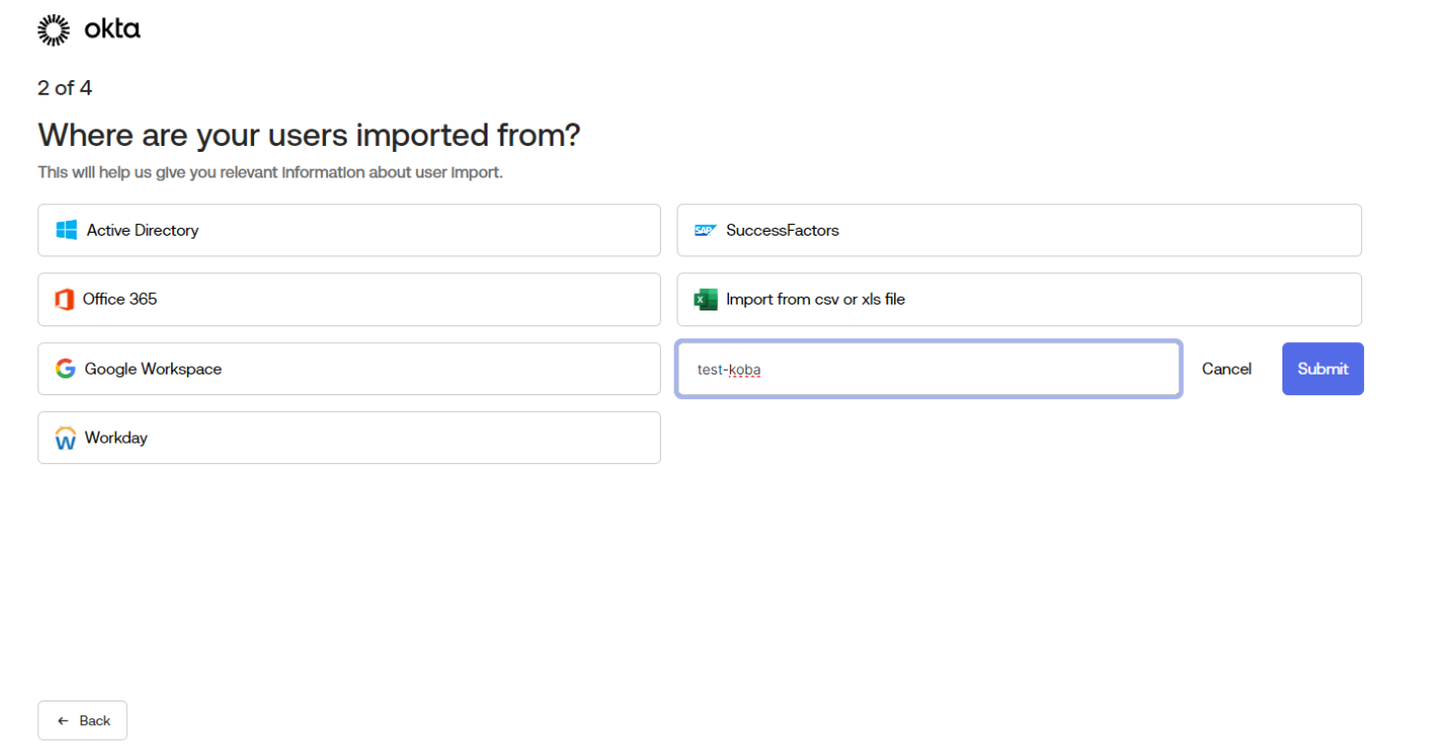The width and height of the screenshot is (1440, 753).
Task: Click the Okta sunburst logo icon
Action: tap(54, 30)
